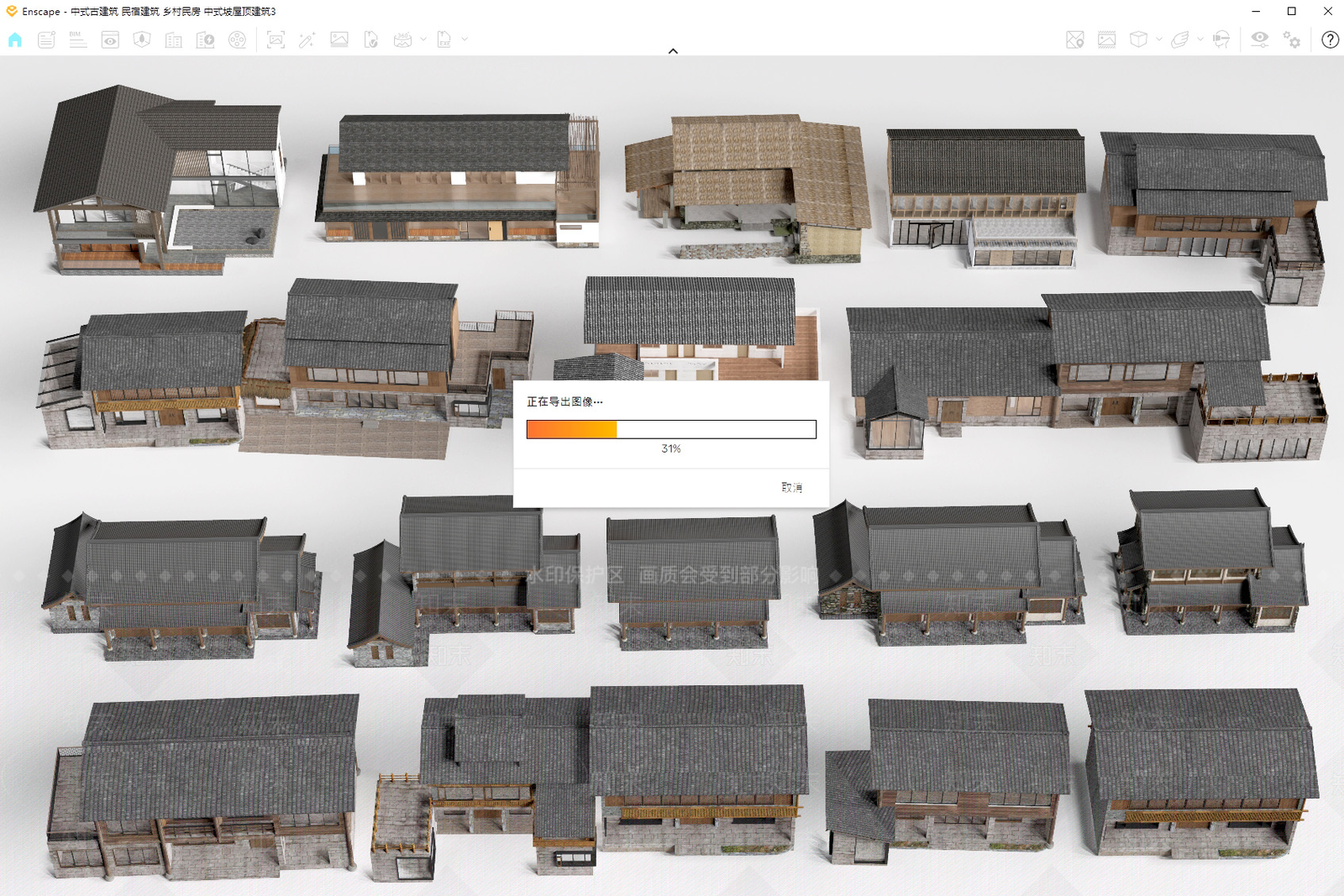Open the asset library buildings icon
Screen dimensions: 1344x896
[174, 39]
